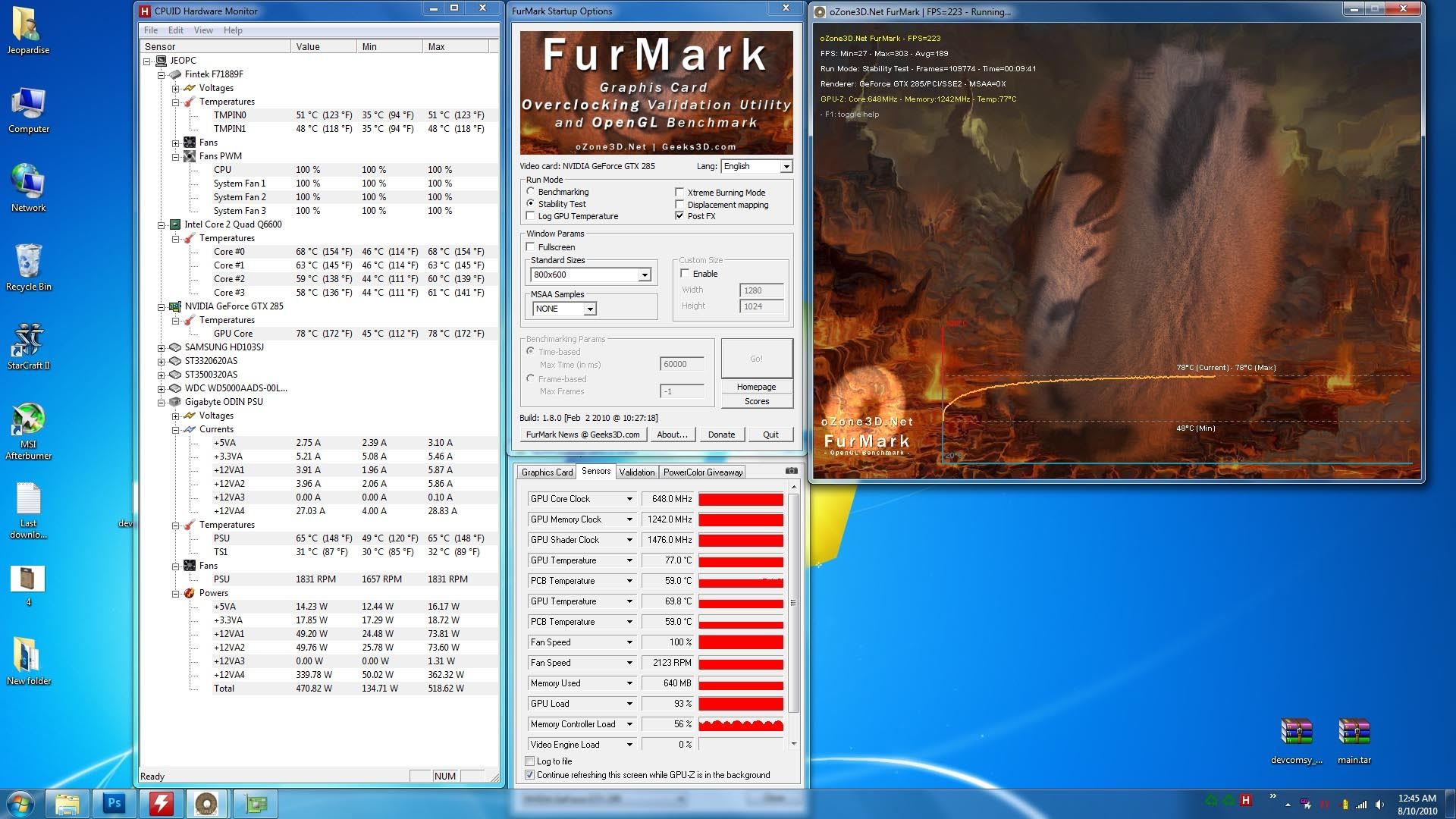Click the GPU-Z screenshot camera icon
Screen dimensions: 1456x819
(x=791, y=471)
